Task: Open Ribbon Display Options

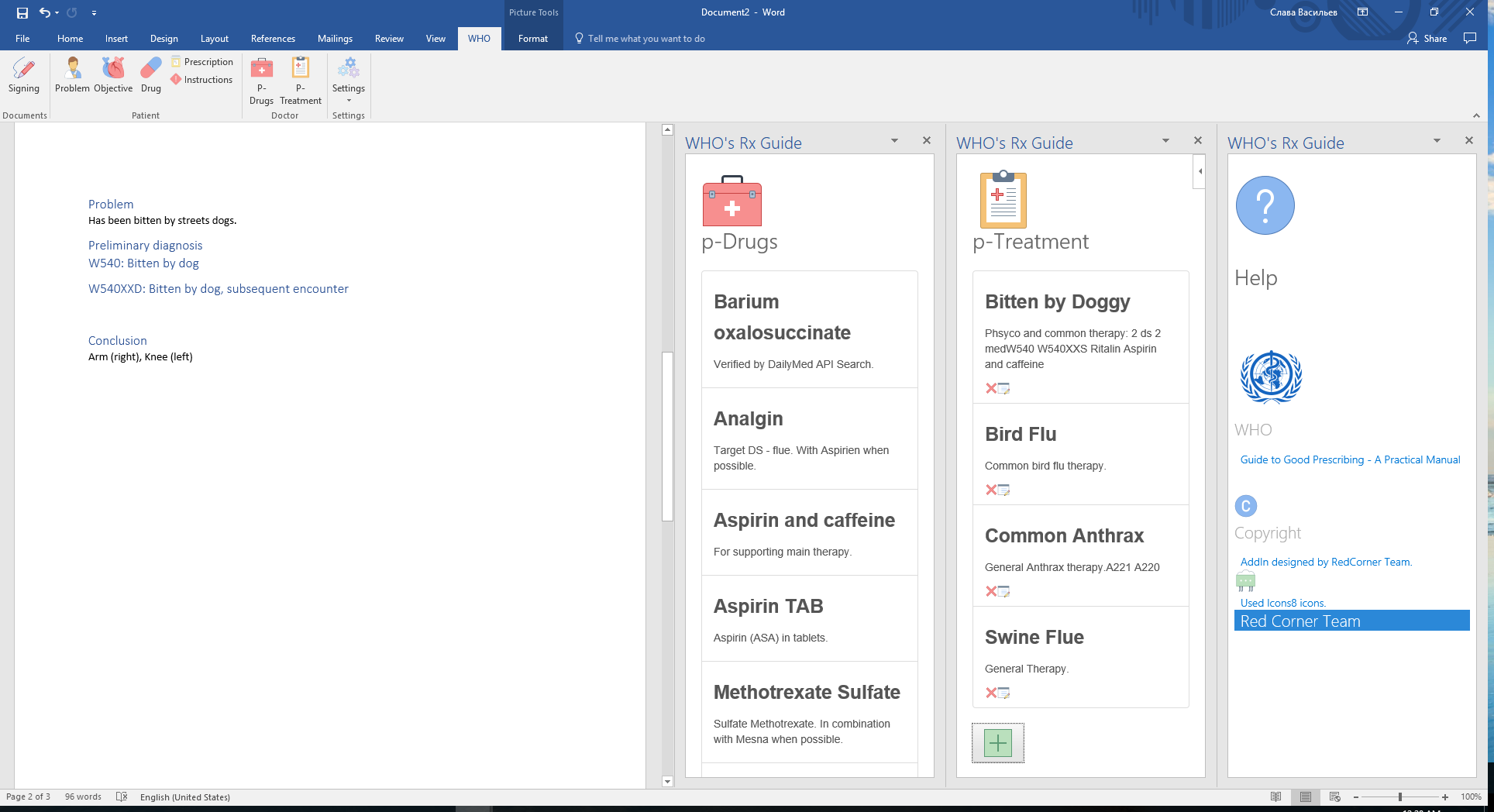Action: pyautogui.click(x=1362, y=12)
